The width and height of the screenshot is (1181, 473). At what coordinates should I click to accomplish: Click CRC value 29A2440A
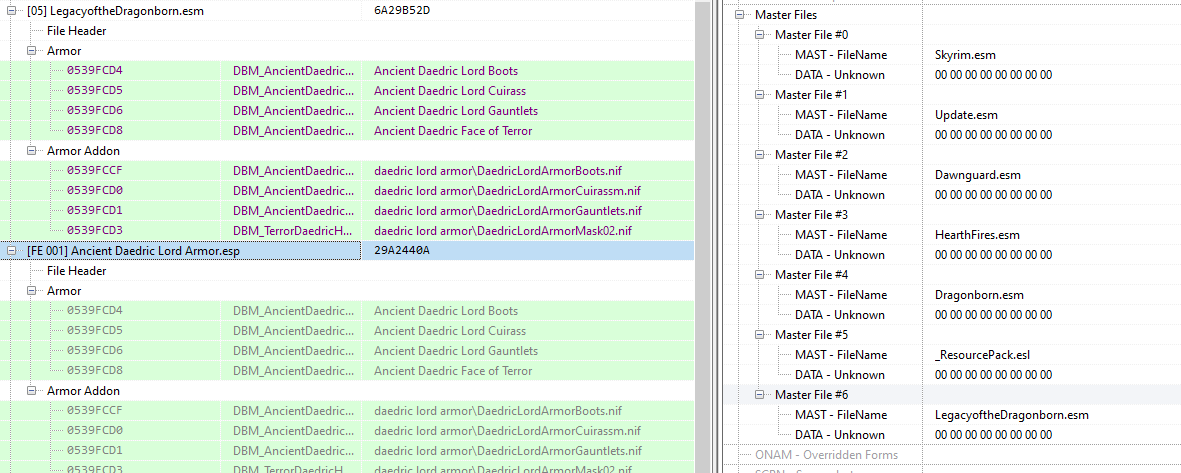402,251
